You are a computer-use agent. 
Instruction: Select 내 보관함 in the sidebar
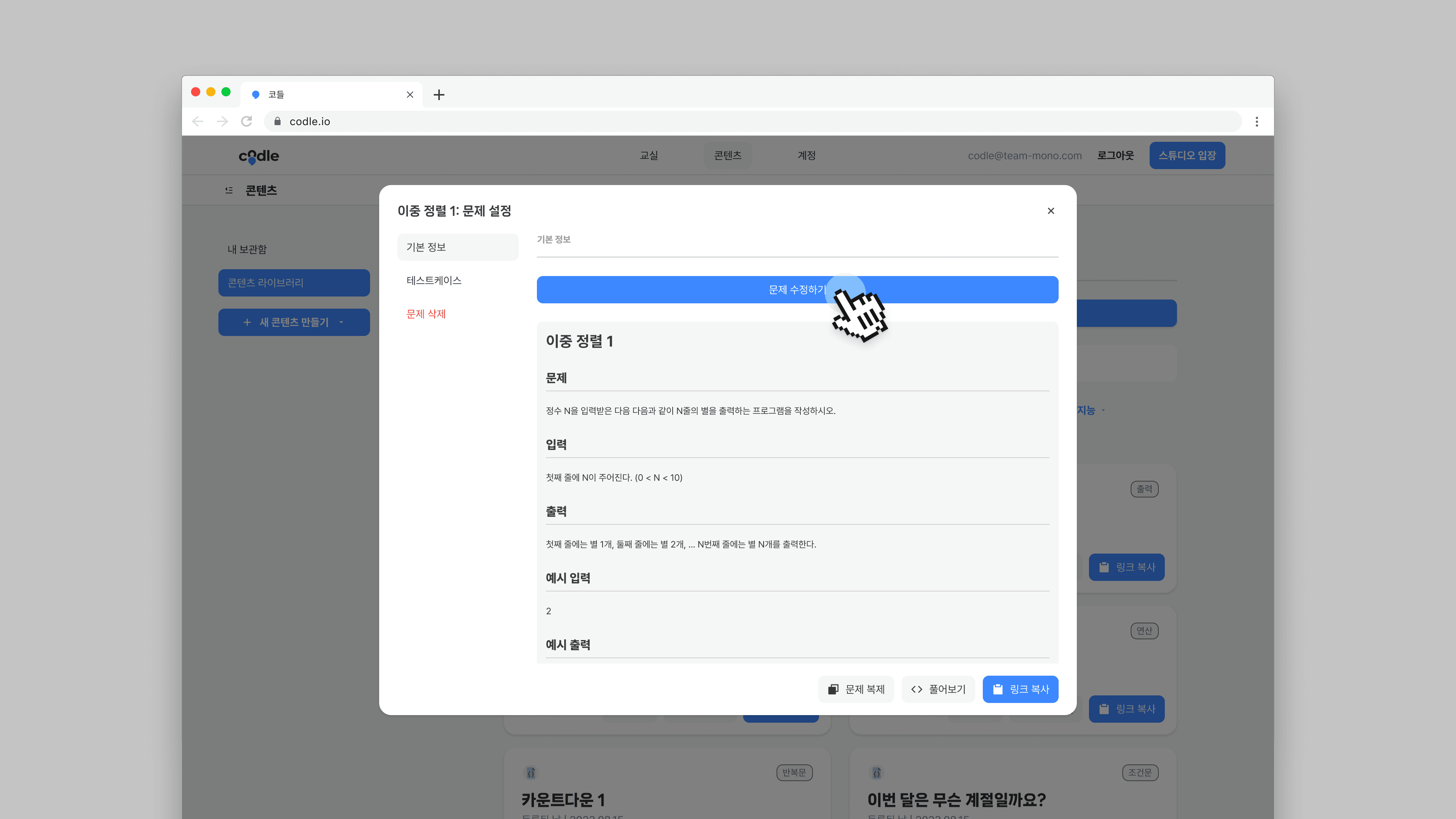click(x=247, y=249)
